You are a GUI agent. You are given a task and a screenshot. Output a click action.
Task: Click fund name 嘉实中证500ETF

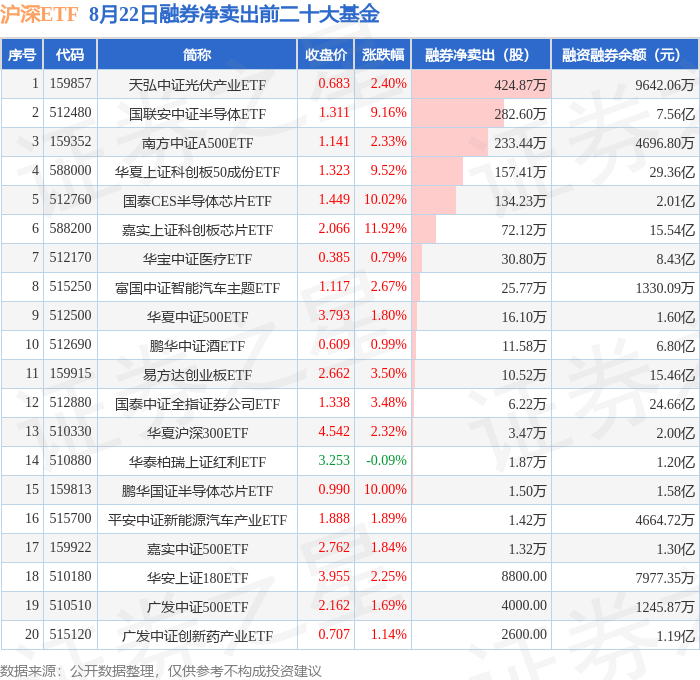[197, 549]
